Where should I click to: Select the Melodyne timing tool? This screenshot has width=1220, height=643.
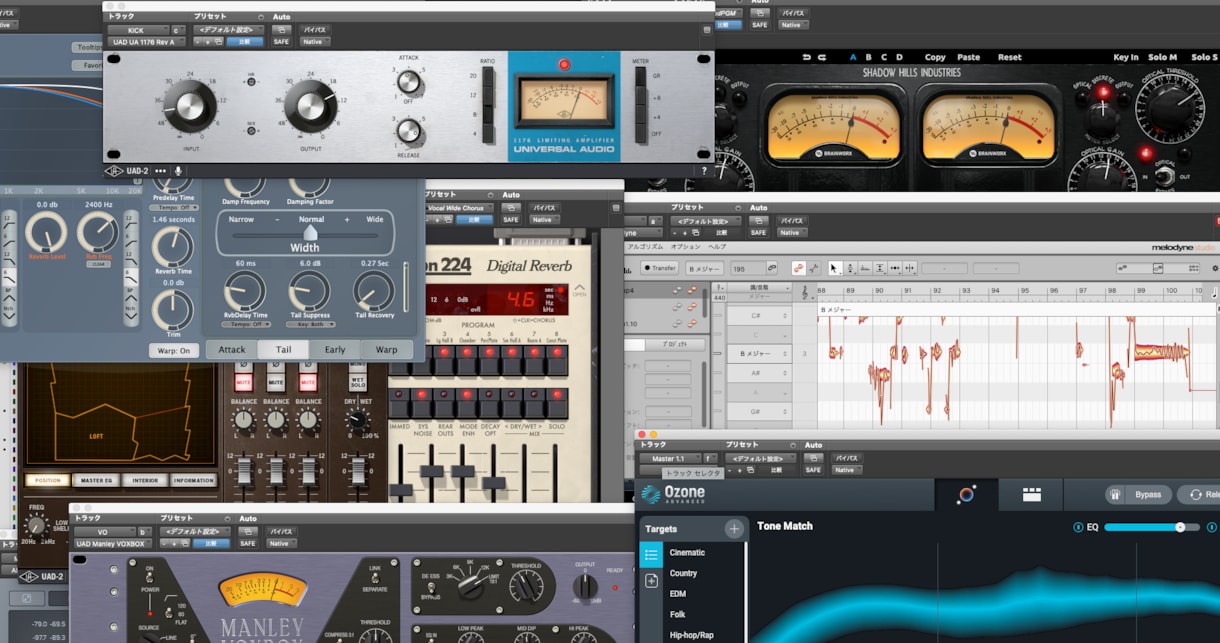[x=895, y=268]
